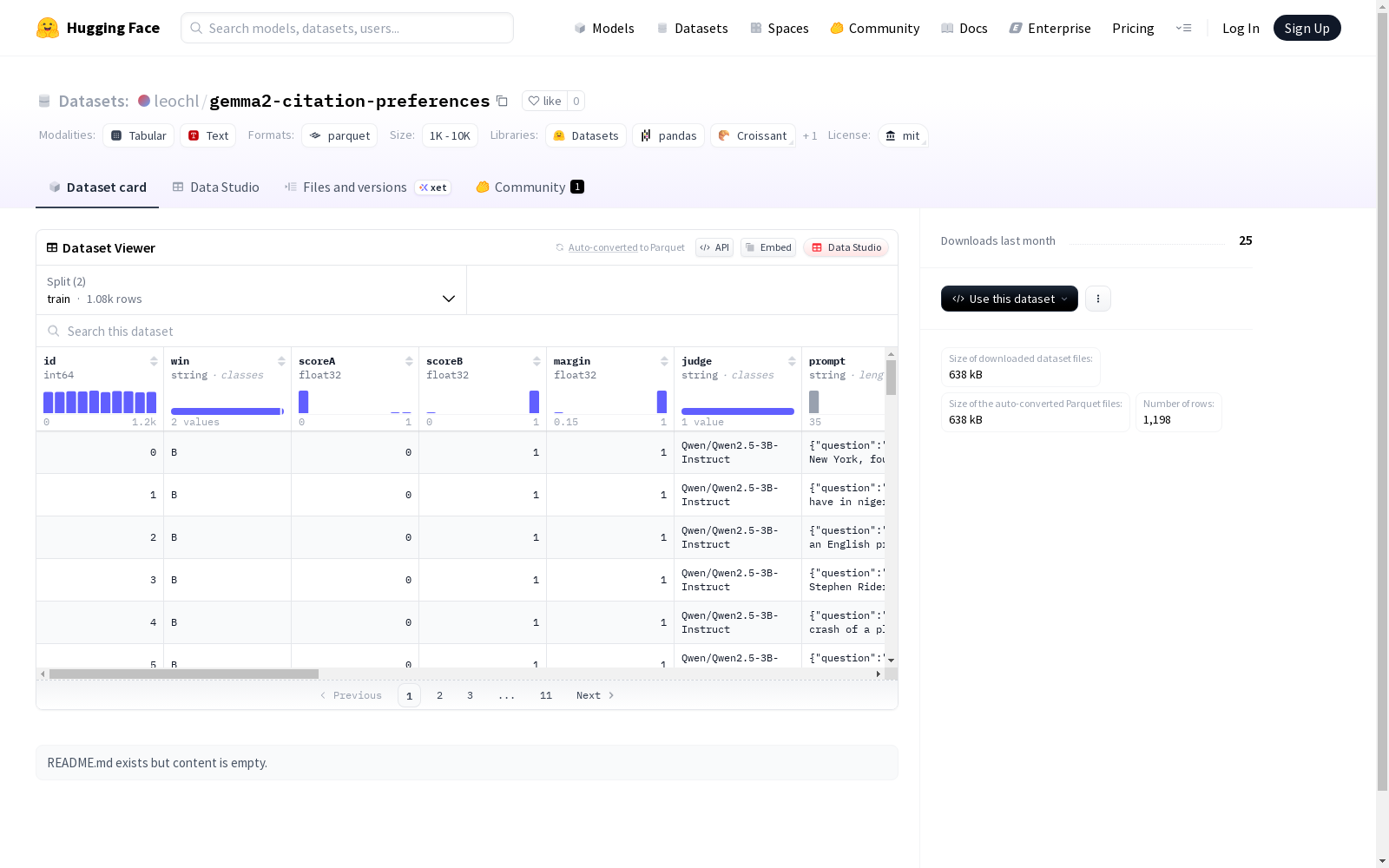Open Enterprise in top navigation
This screenshot has height=868, width=1389.
(1050, 28)
